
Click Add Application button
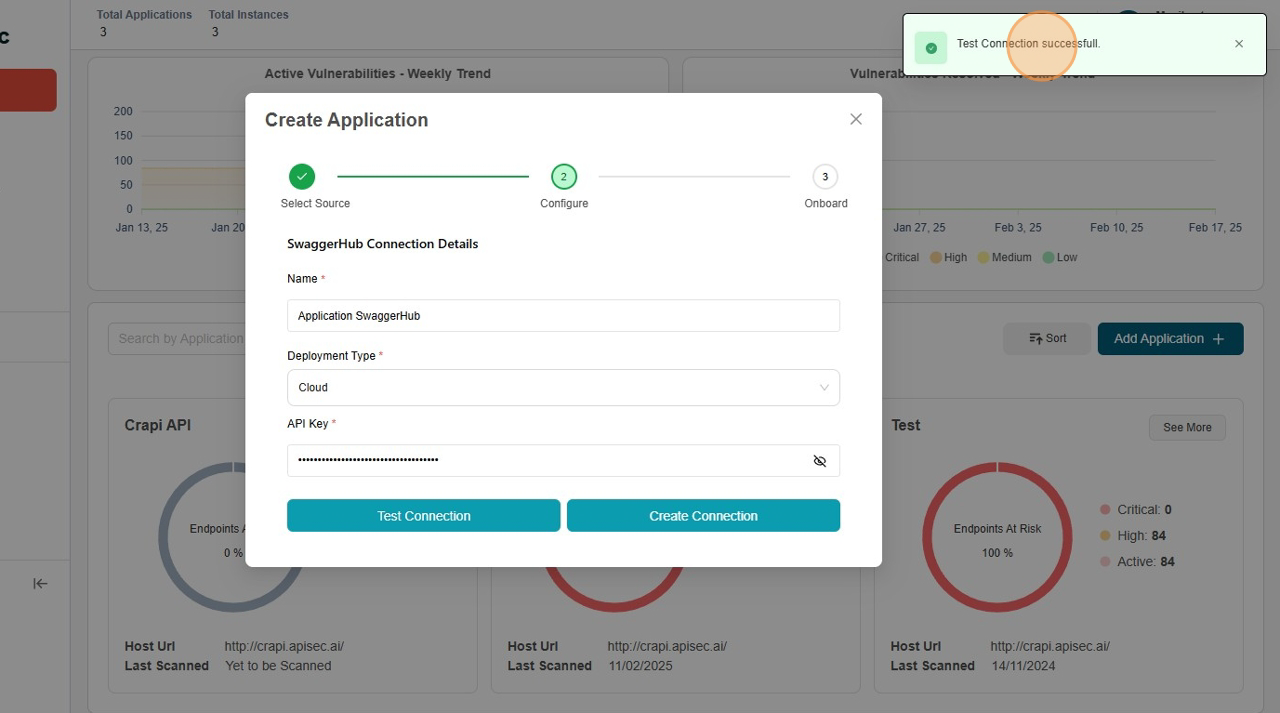coord(1170,339)
